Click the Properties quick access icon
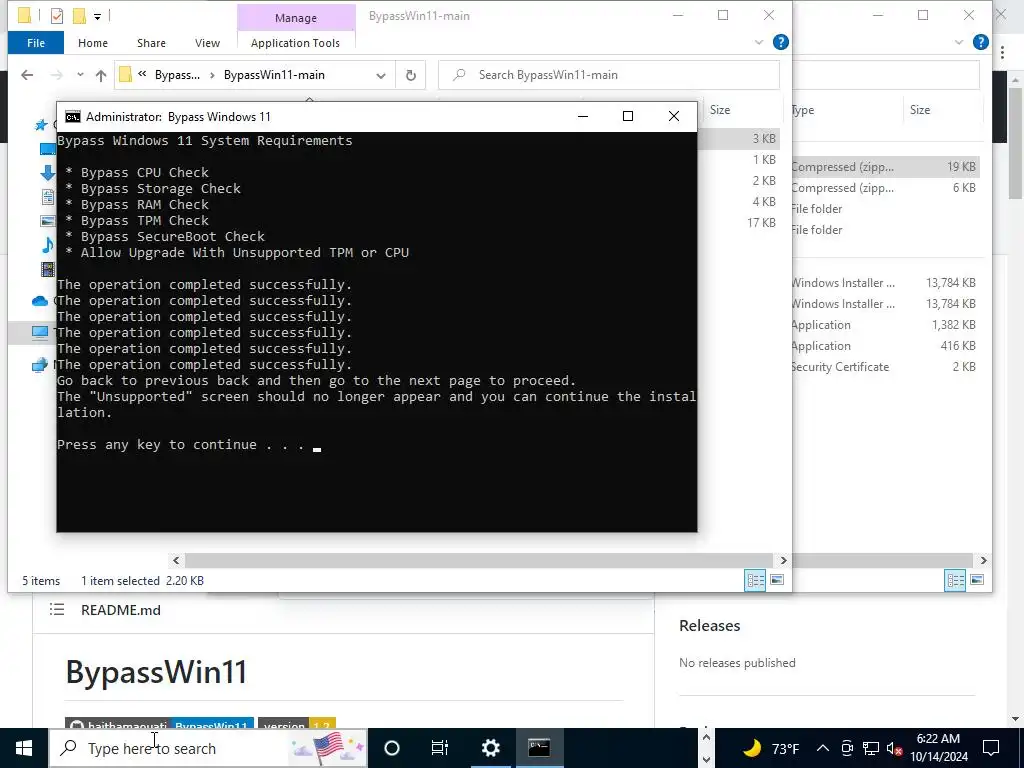This screenshot has width=1024, height=768. 57,16
